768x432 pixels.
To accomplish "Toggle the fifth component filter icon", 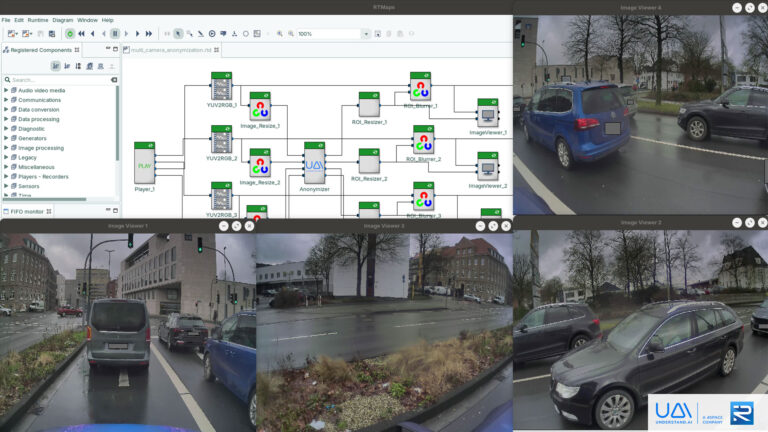I will point(101,66).
